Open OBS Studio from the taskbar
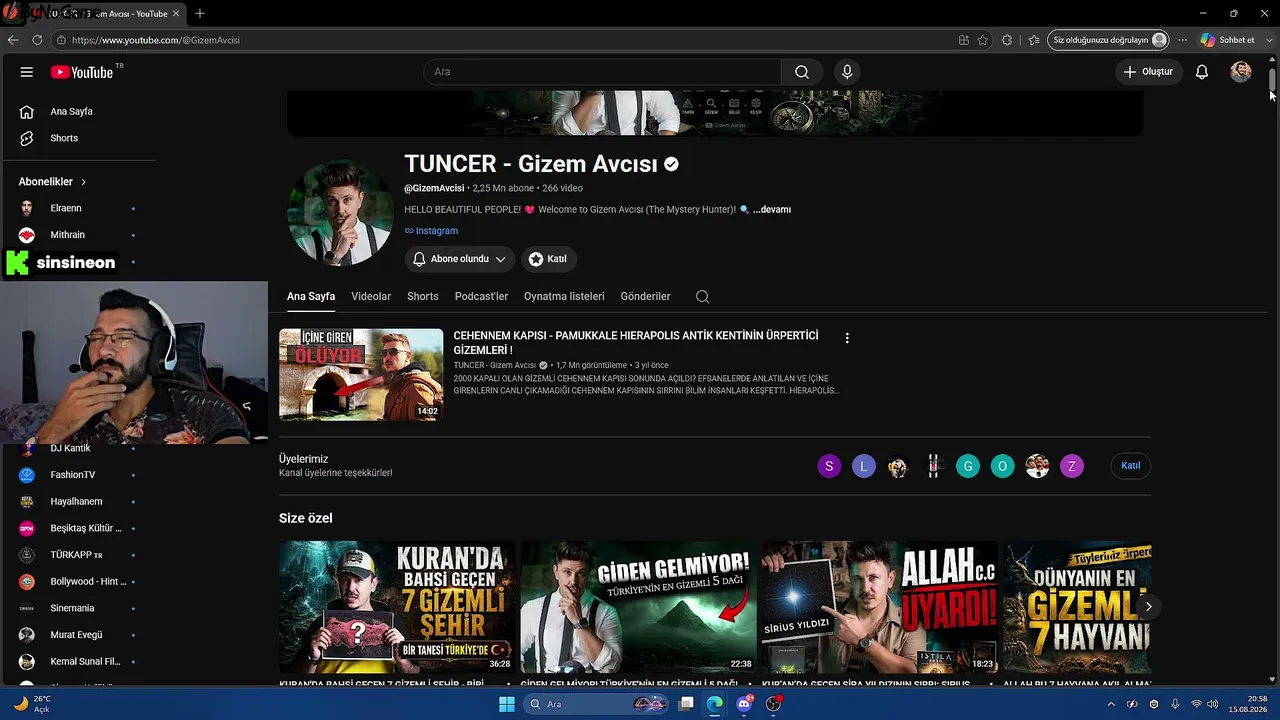 (773, 704)
